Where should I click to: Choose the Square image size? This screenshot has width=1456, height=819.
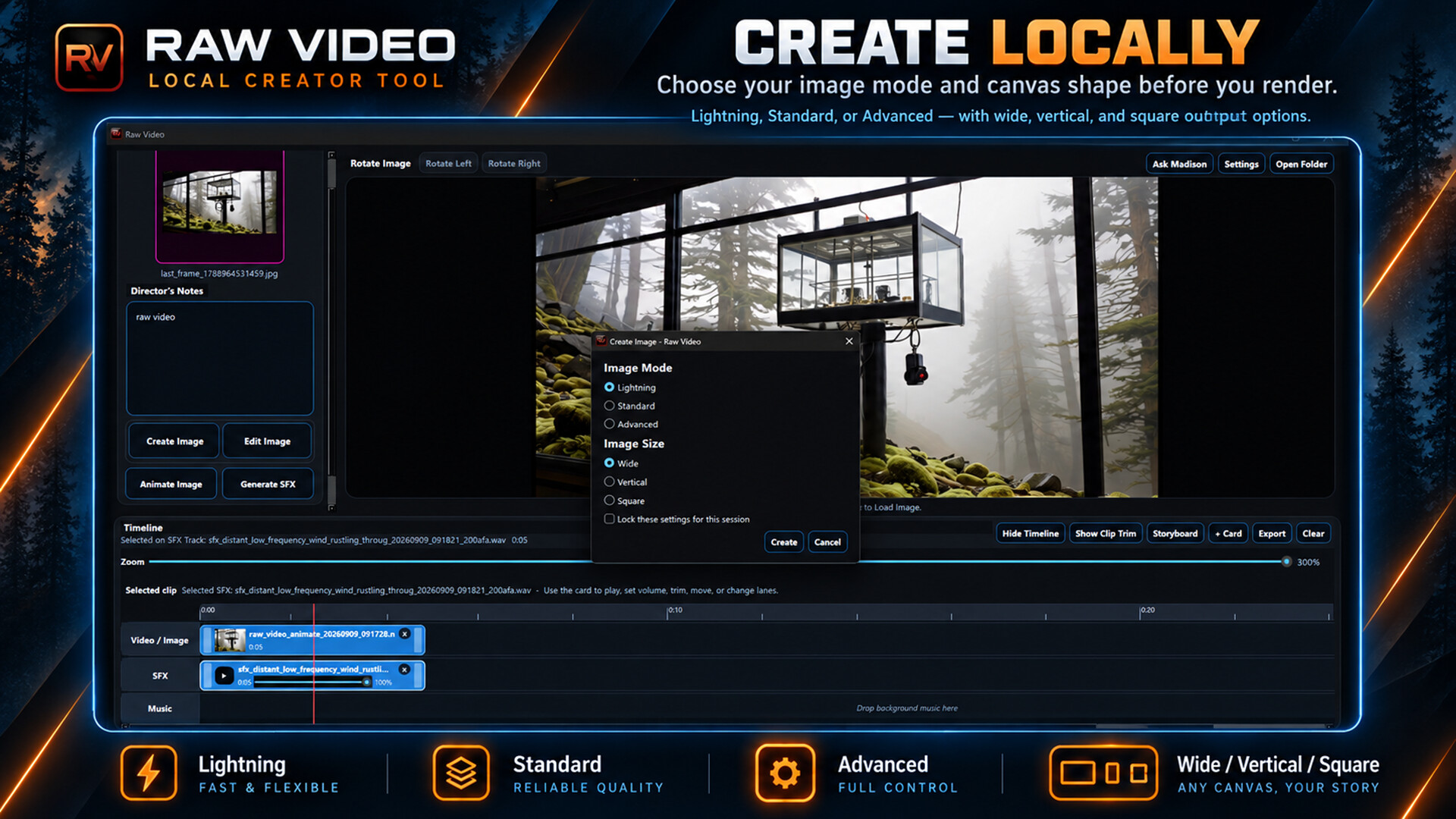[x=609, y=500]
